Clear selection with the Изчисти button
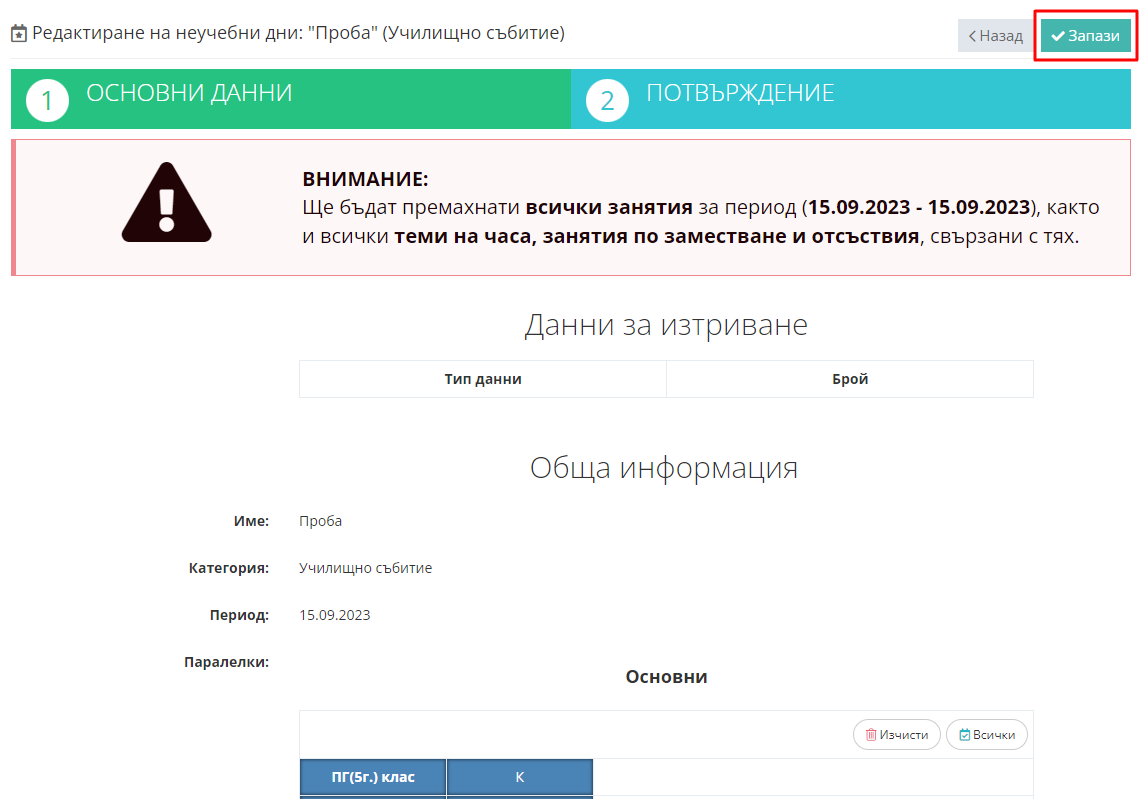 [x=896, y=735]
